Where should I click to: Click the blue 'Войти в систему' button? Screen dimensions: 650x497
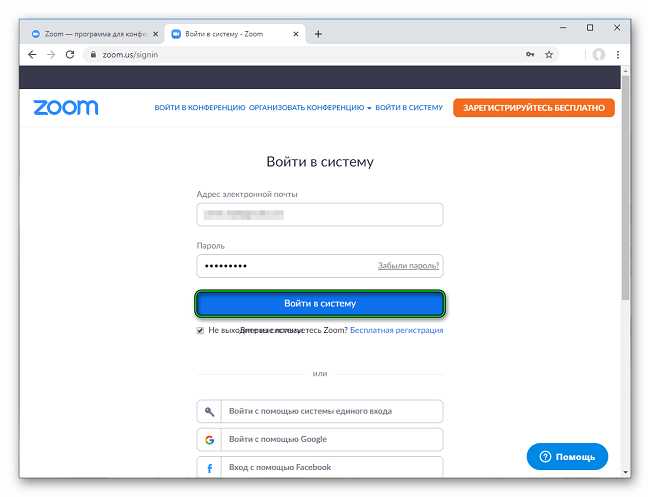[320, 304]
